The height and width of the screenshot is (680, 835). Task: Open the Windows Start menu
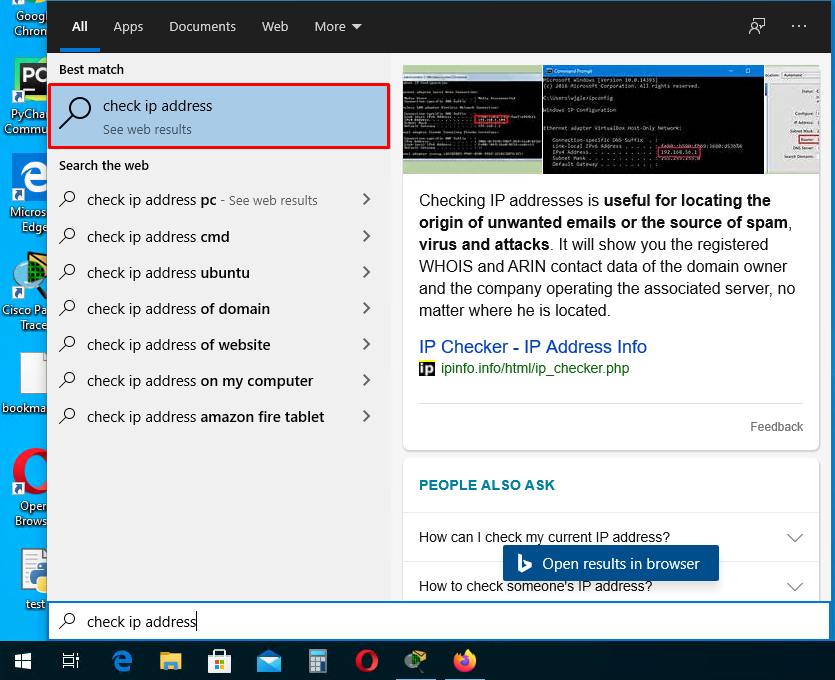[x=23, y=661]
